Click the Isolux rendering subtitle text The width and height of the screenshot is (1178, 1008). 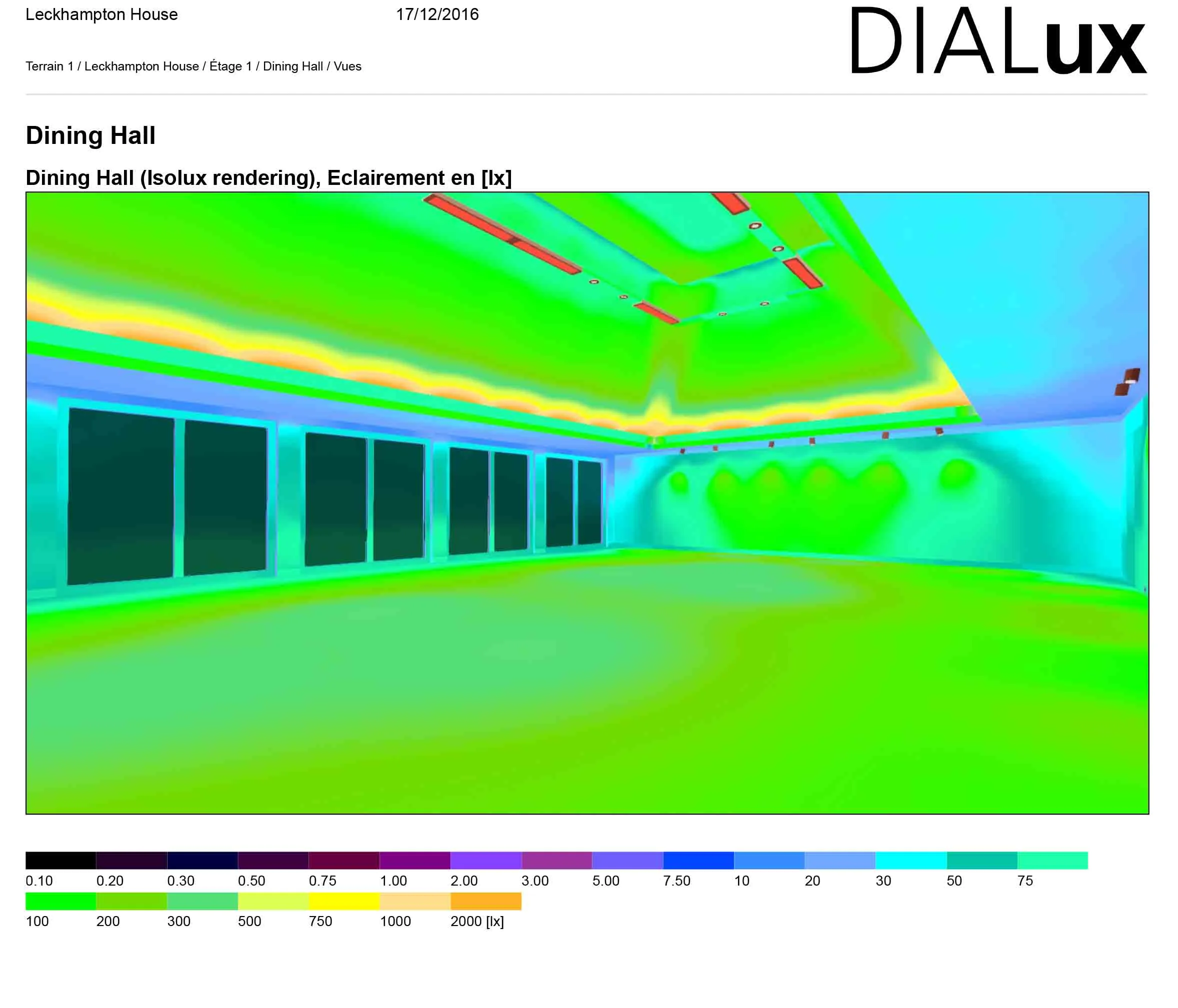pos(269,178)
